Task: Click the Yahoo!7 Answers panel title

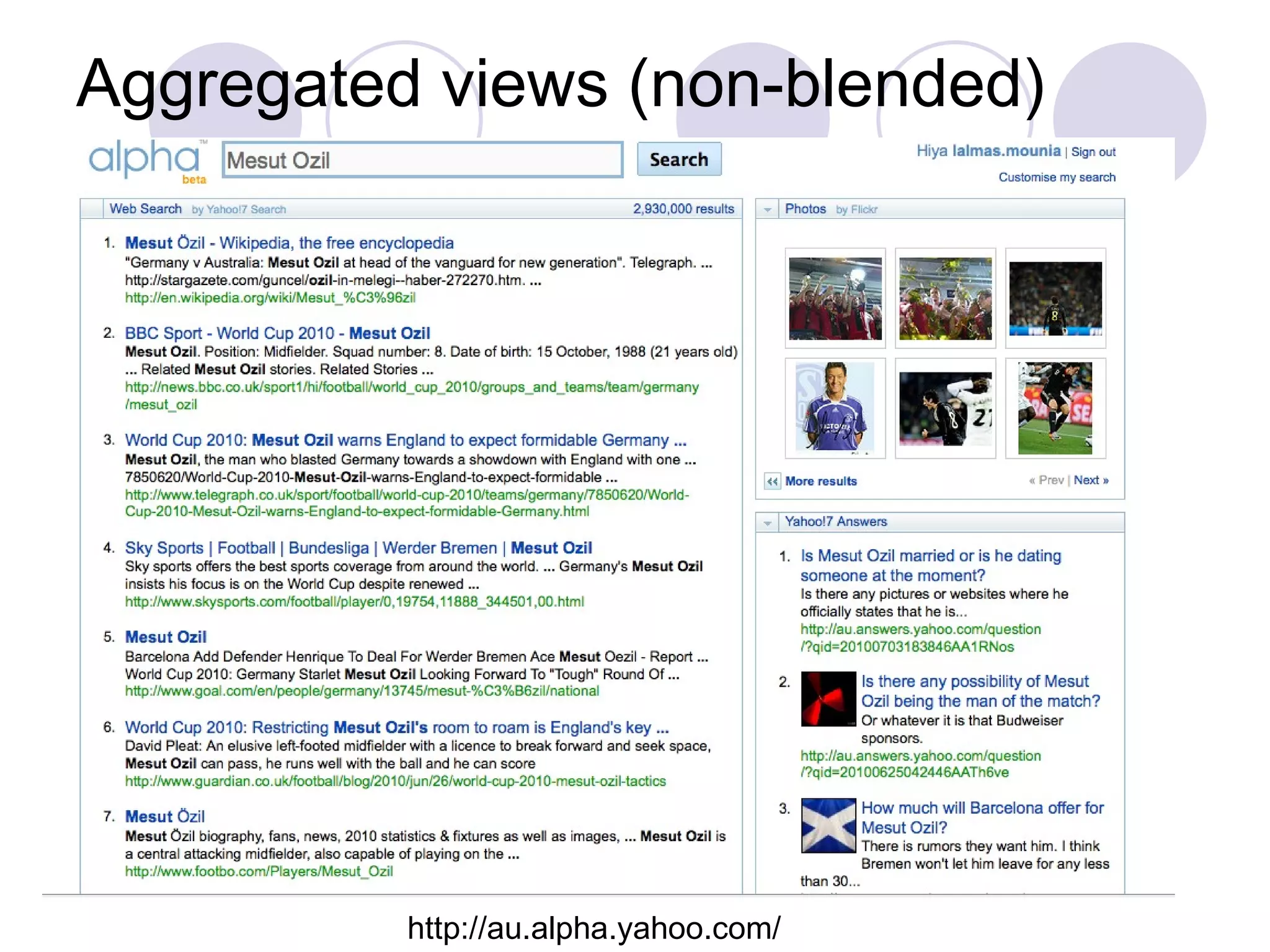Action: tap(835, 522)
